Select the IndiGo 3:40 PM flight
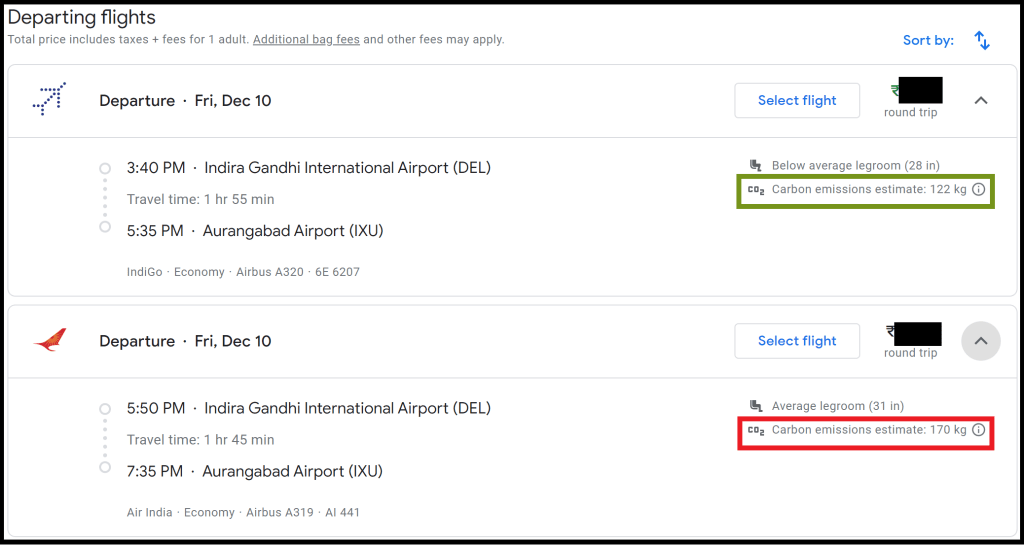This screenshot has height=545, width=1024. (x=797, y=100)
